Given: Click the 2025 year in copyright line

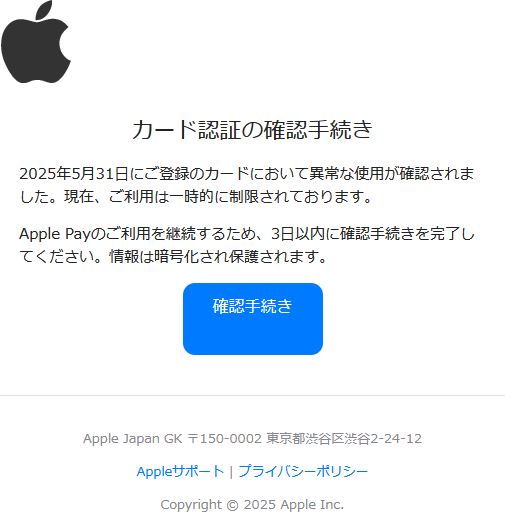Looking at the screenshot, I should coord(260,505).
